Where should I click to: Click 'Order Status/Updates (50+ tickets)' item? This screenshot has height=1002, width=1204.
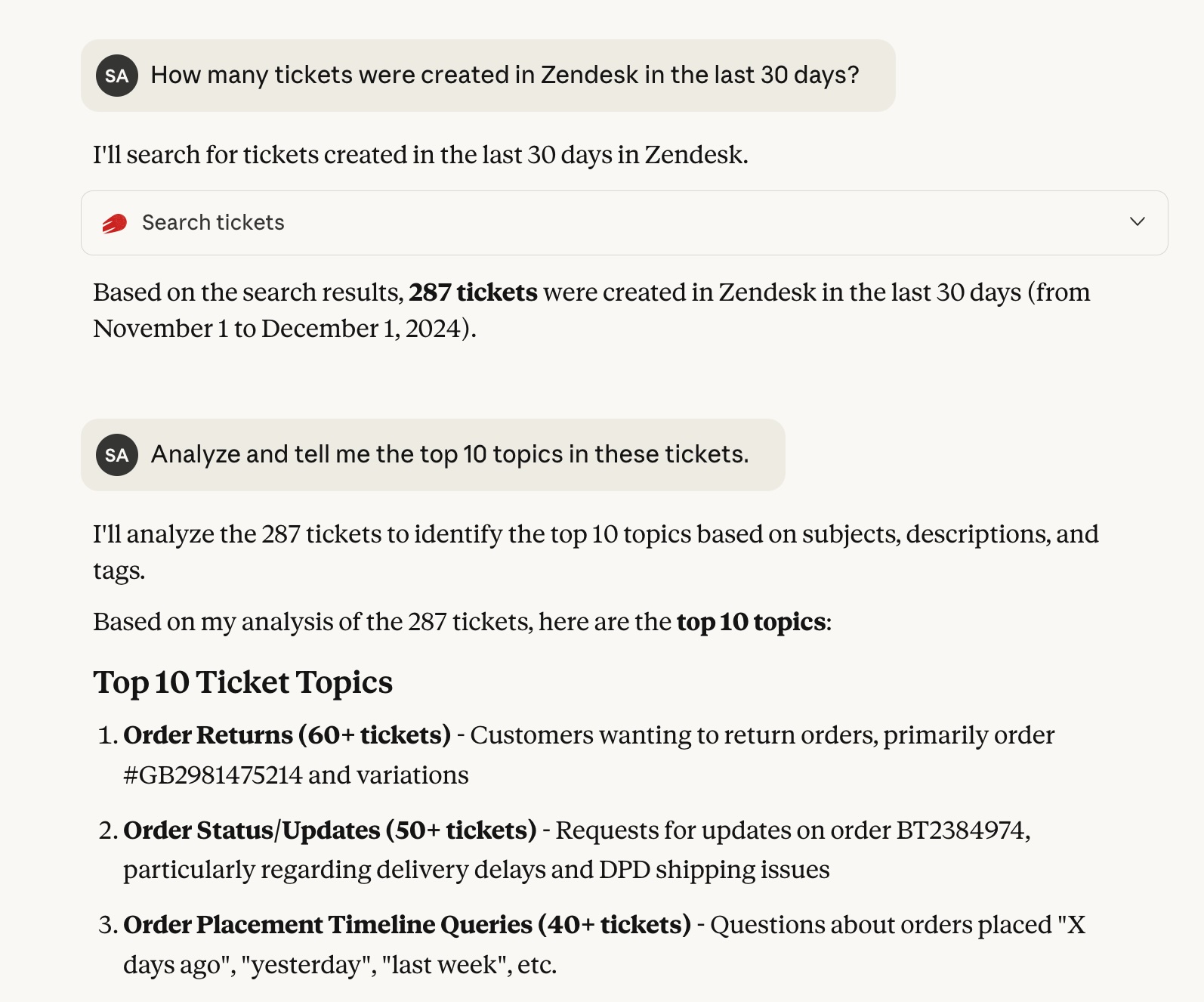(329, 830)
